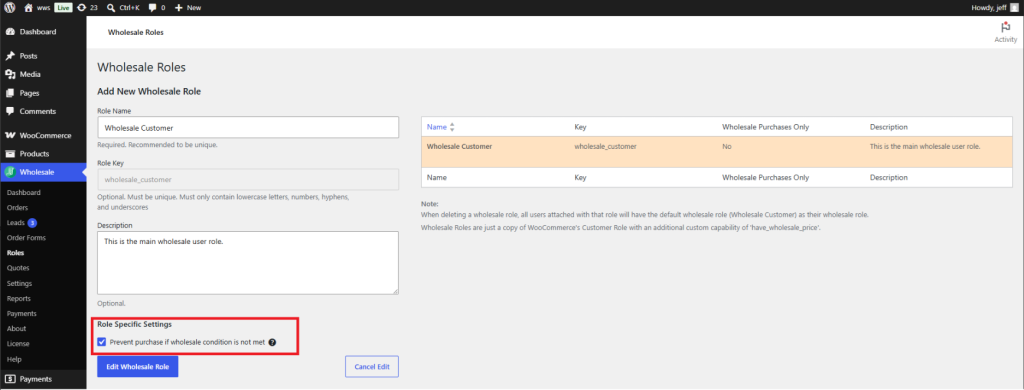Open the Help submenu item
The height and width of the screenshot is (390, 1024).
tap(14, 359)
